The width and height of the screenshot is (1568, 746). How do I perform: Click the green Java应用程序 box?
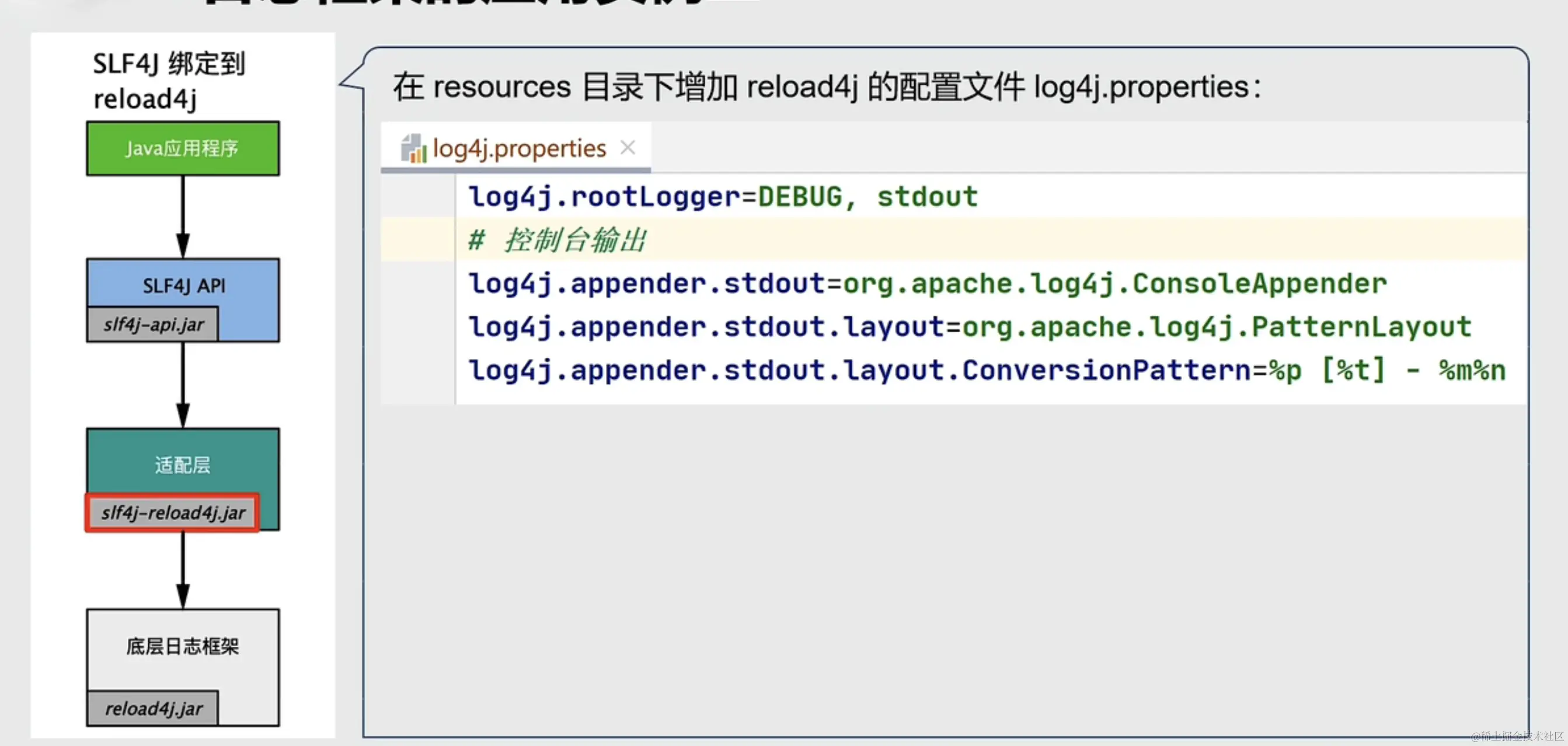183,148
